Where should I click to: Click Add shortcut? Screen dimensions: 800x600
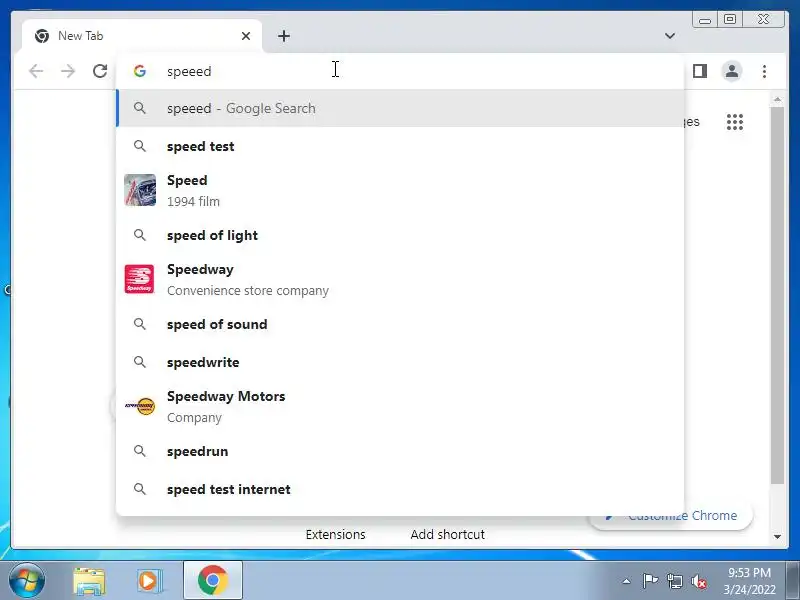pyautogui.click(x=447, y=534)
